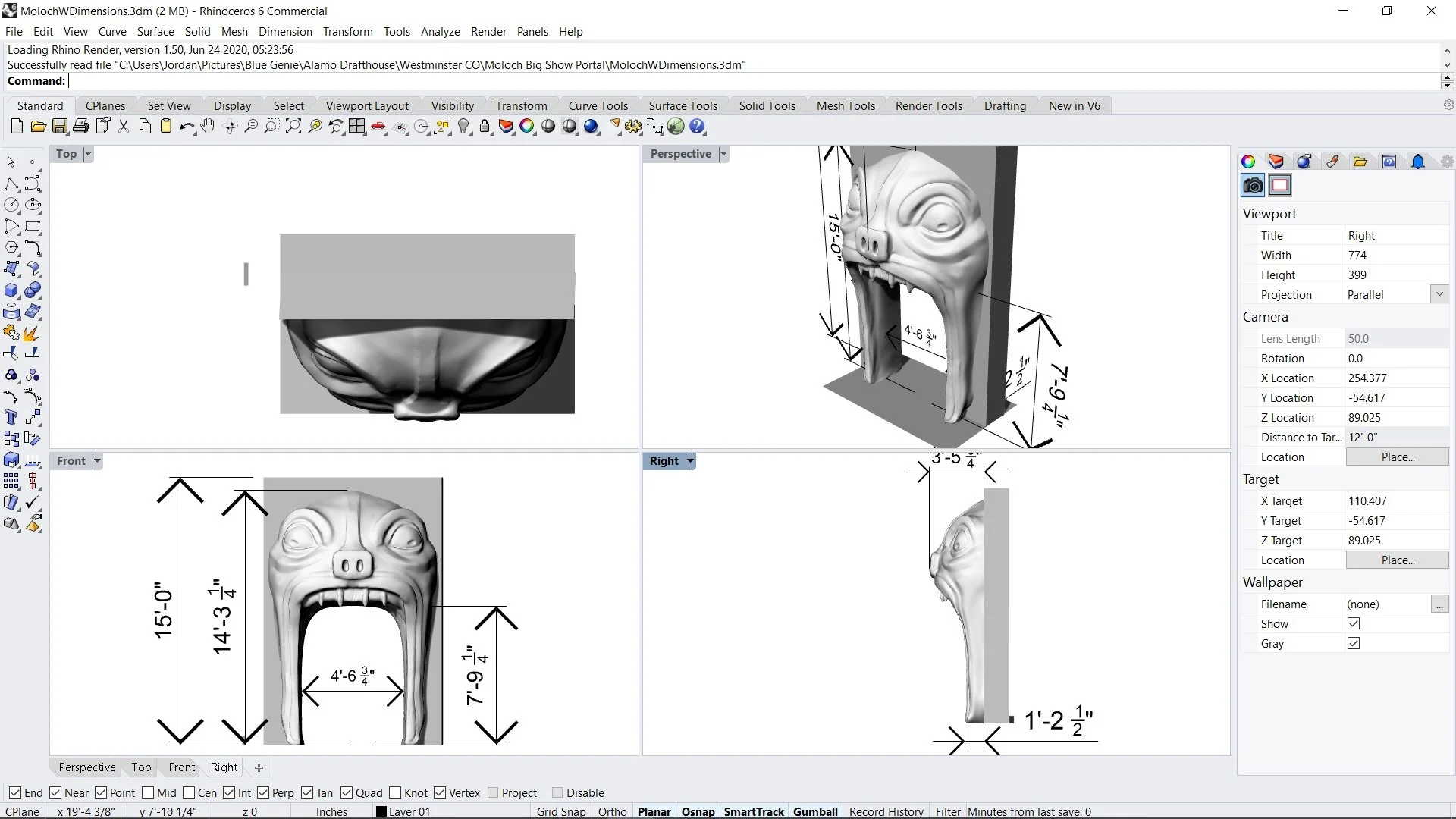
Task: Open the Projection Parallel dropdown
Action: pyautogui.click(x=1439, y=294)
